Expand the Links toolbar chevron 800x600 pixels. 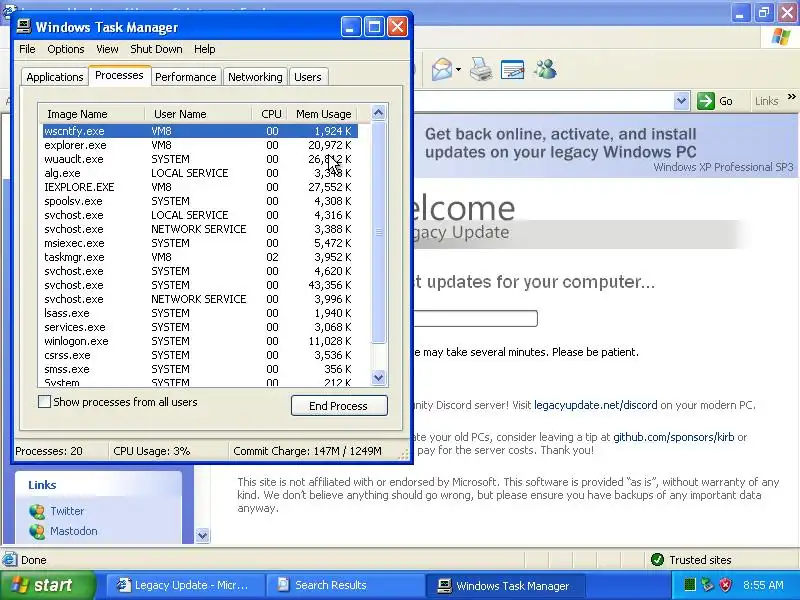coord(791,97)
